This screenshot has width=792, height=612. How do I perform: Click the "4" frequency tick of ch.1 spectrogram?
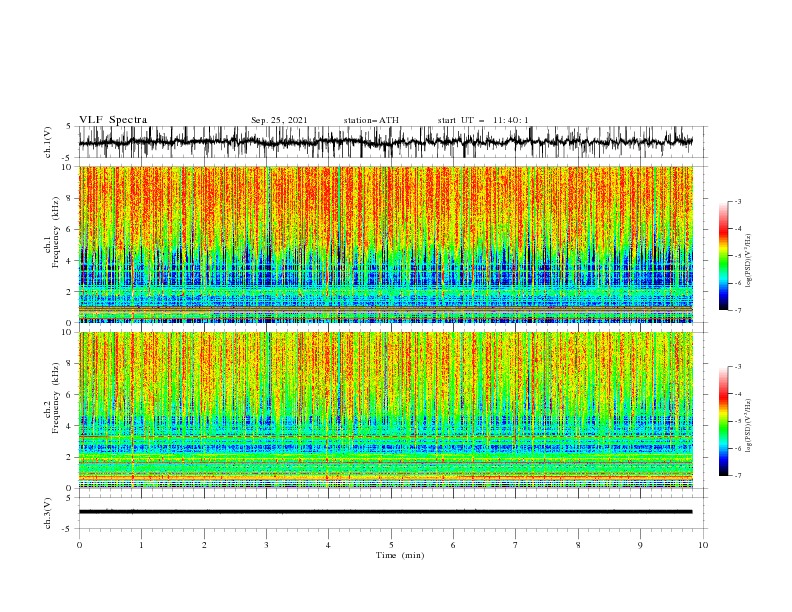pos(70,261)
